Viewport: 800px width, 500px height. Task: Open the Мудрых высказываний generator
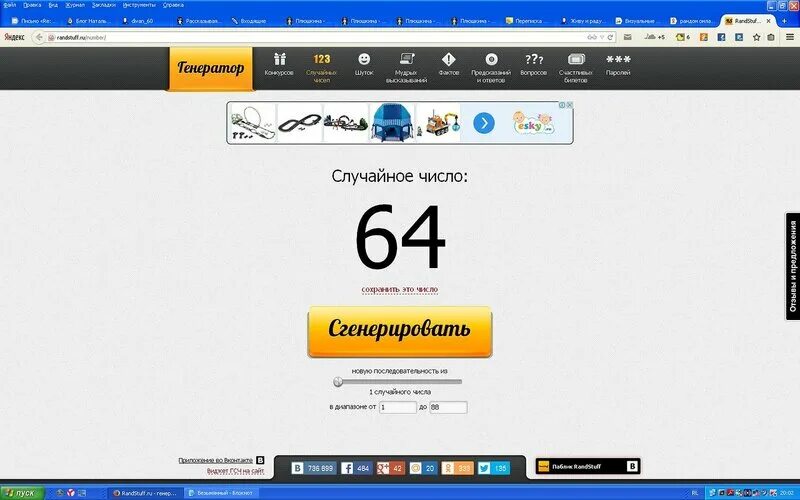pos(406,68)
